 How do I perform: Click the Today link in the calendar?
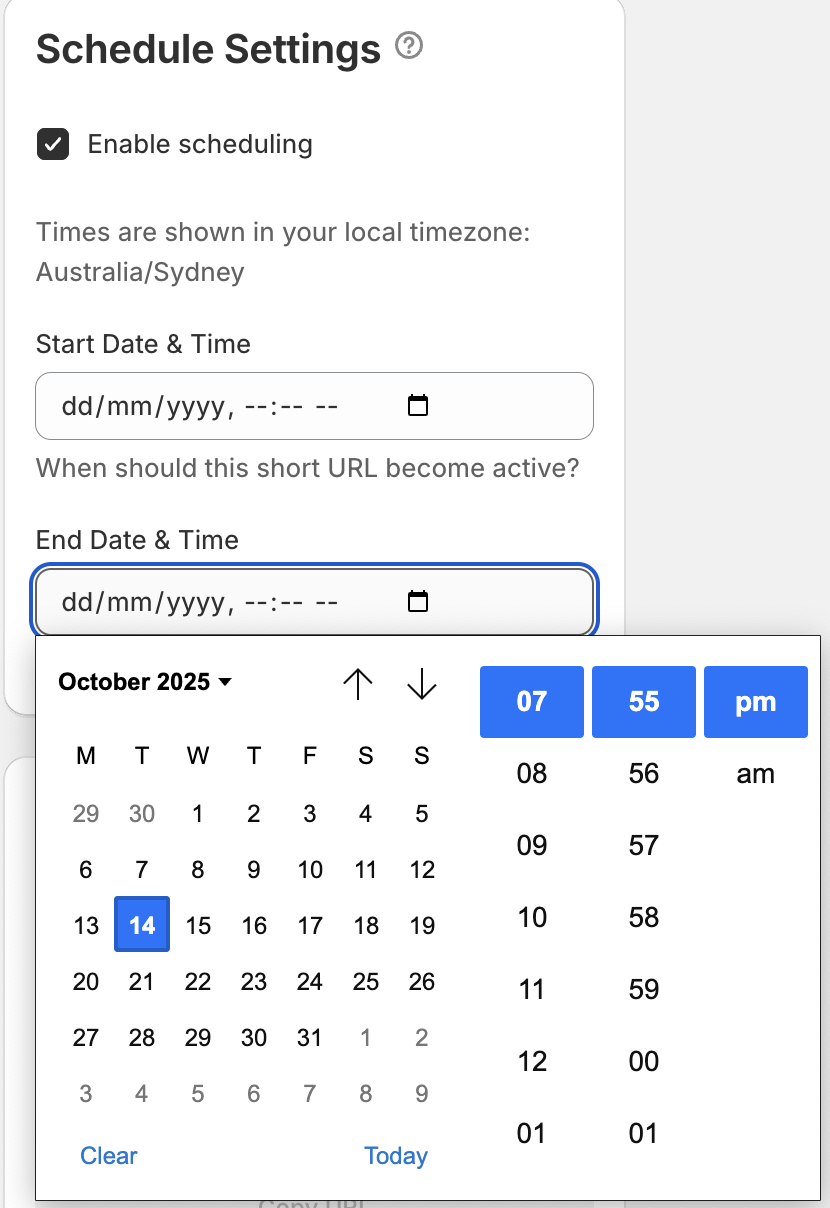pos(396,1156)
